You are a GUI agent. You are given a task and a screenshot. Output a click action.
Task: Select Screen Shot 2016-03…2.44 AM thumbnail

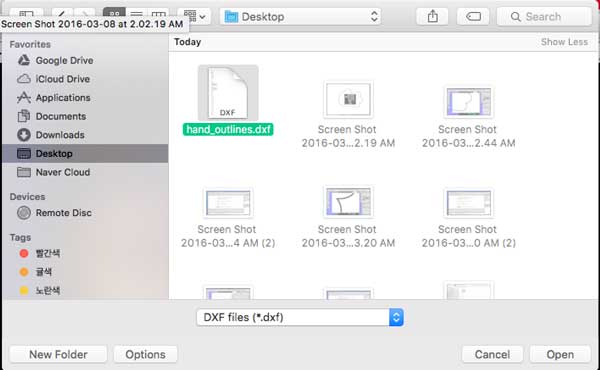pos(468,102)
